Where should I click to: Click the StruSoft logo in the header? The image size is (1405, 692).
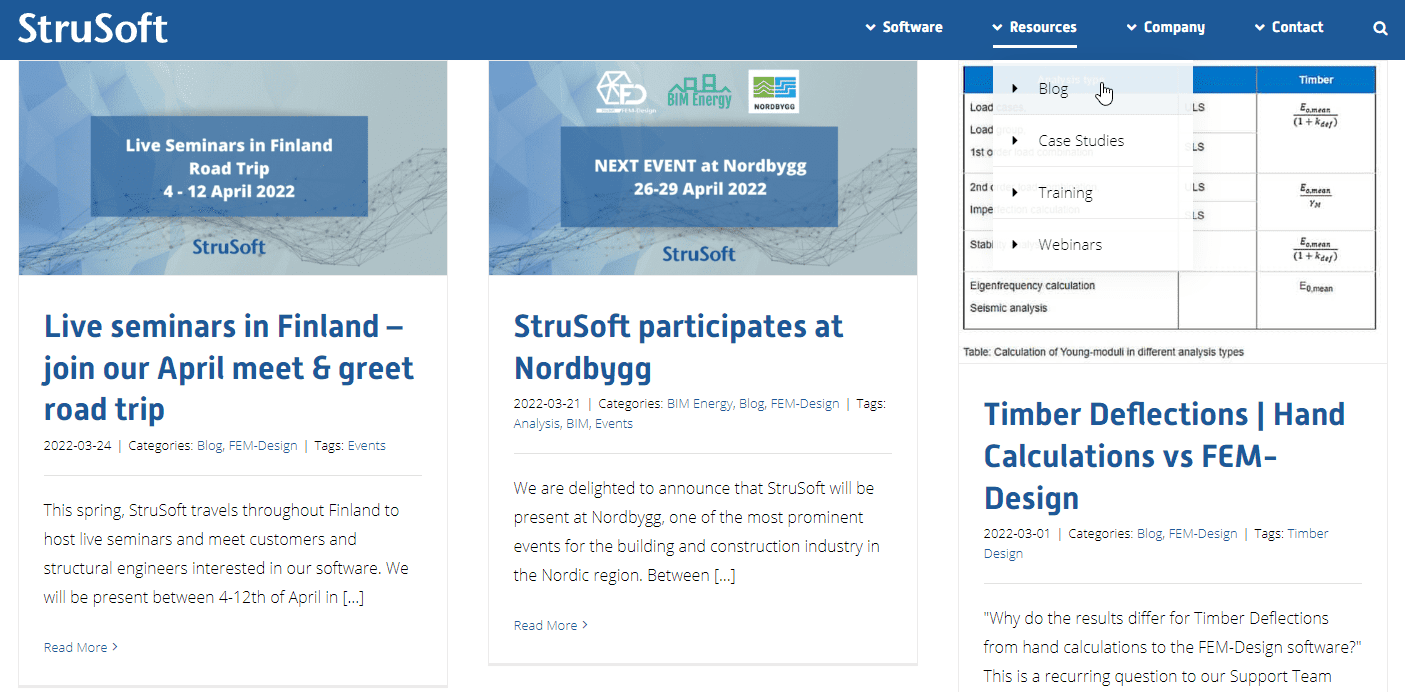tap(92, 28)
